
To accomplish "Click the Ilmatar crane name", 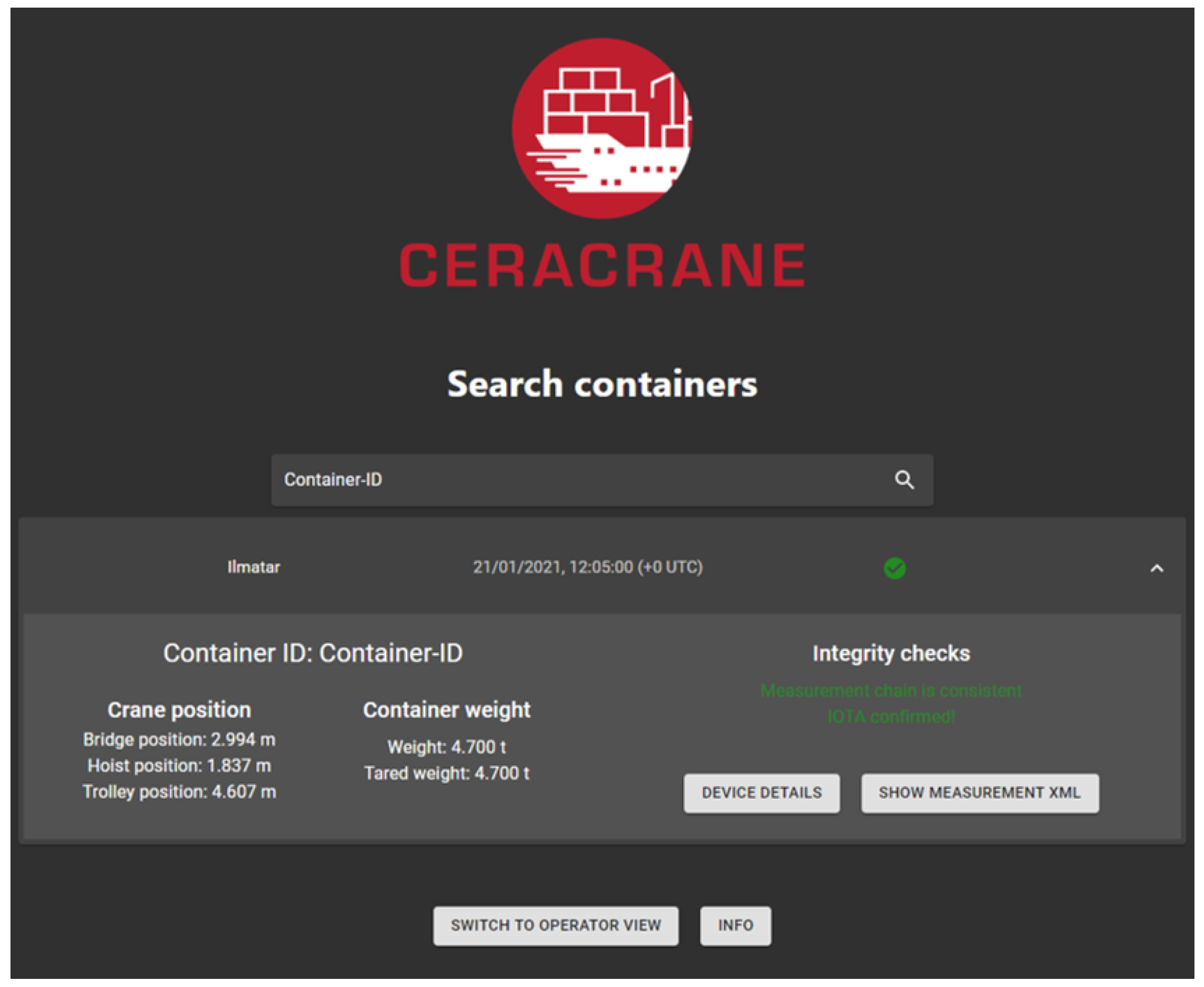I will 254,567.
